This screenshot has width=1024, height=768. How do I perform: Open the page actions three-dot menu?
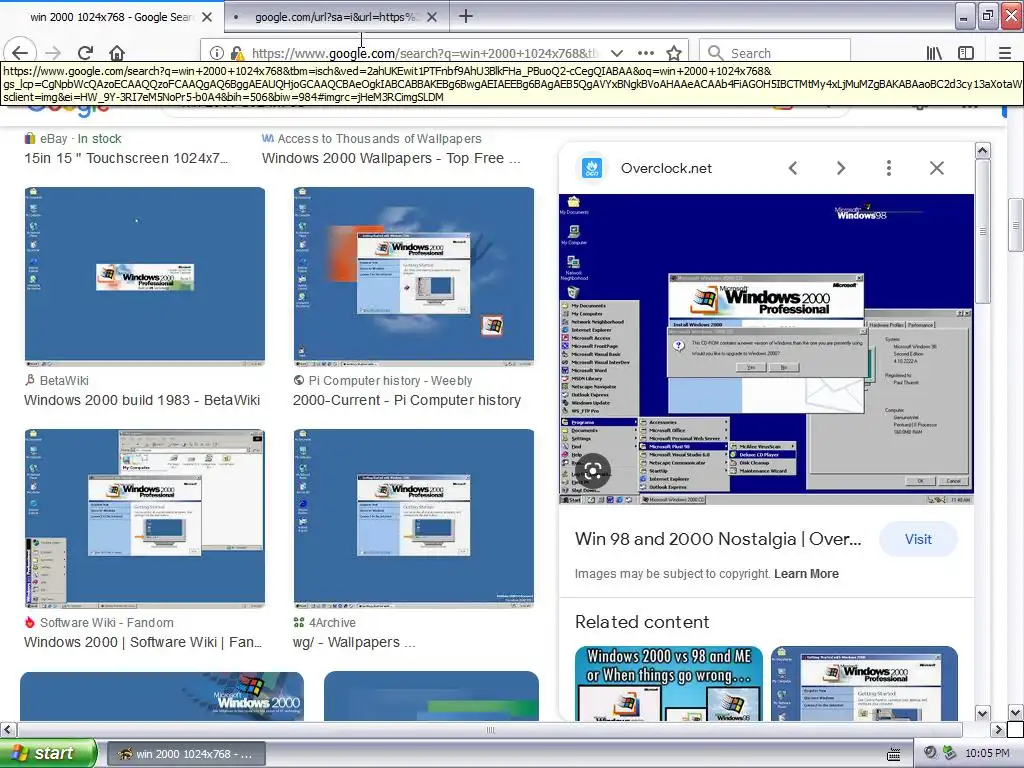(x=645, y=53)
